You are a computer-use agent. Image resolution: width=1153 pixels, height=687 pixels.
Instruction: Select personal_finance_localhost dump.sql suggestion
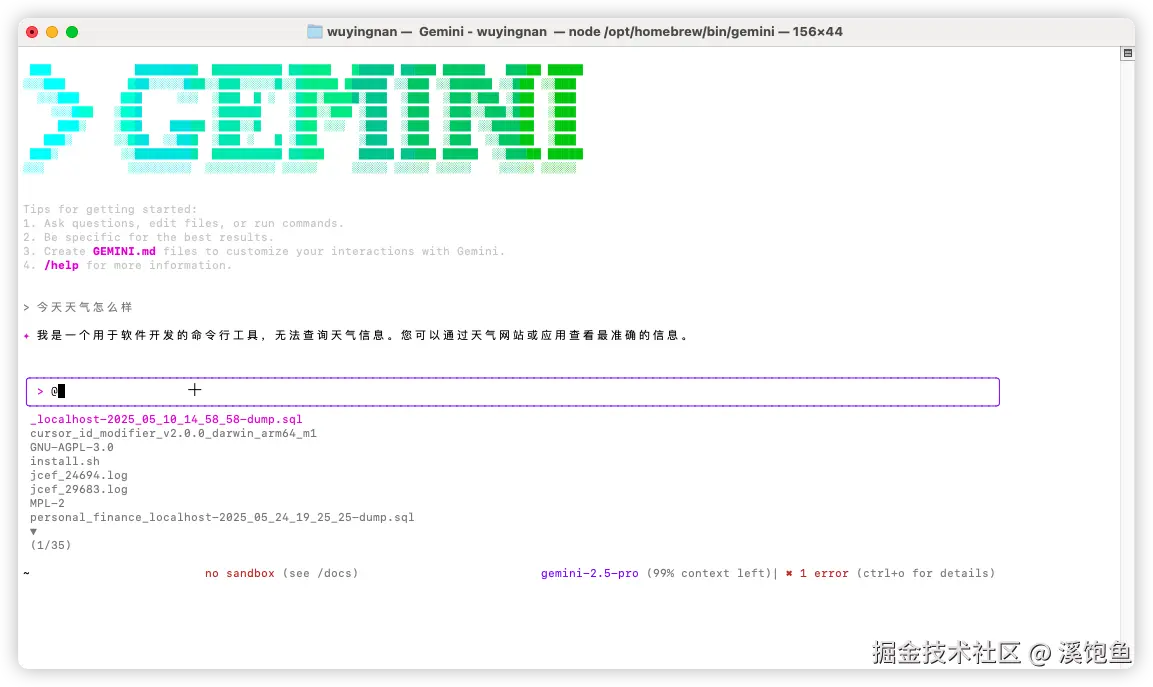222,517
